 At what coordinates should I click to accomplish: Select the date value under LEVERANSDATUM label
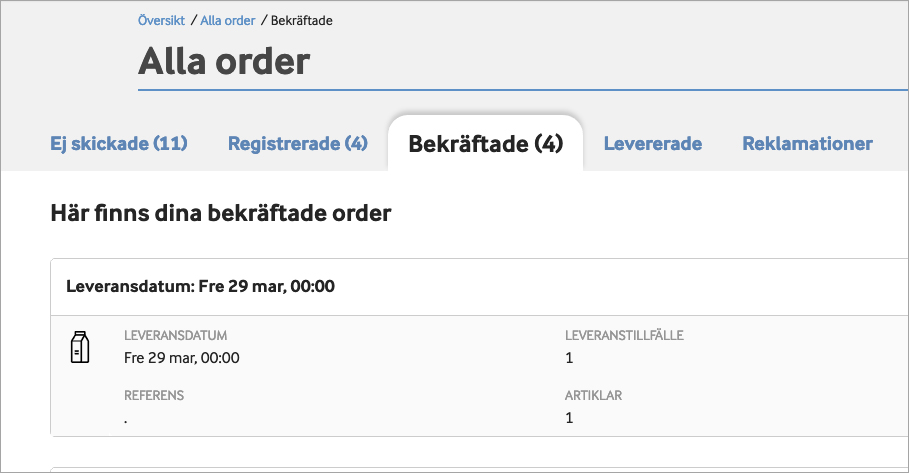[182, 357]
